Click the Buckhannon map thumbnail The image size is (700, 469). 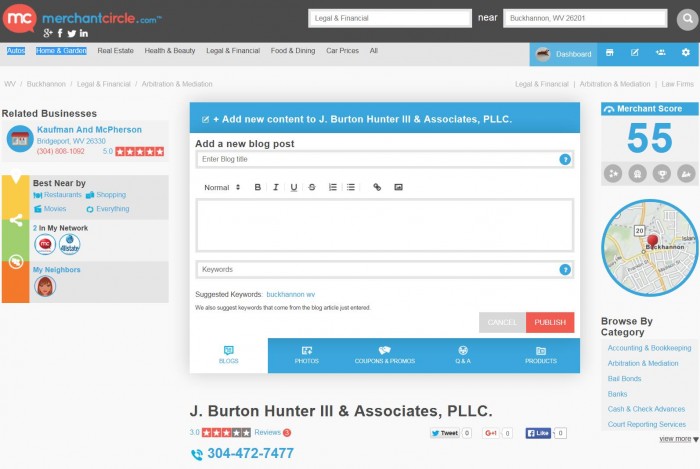tap(650, 248)
